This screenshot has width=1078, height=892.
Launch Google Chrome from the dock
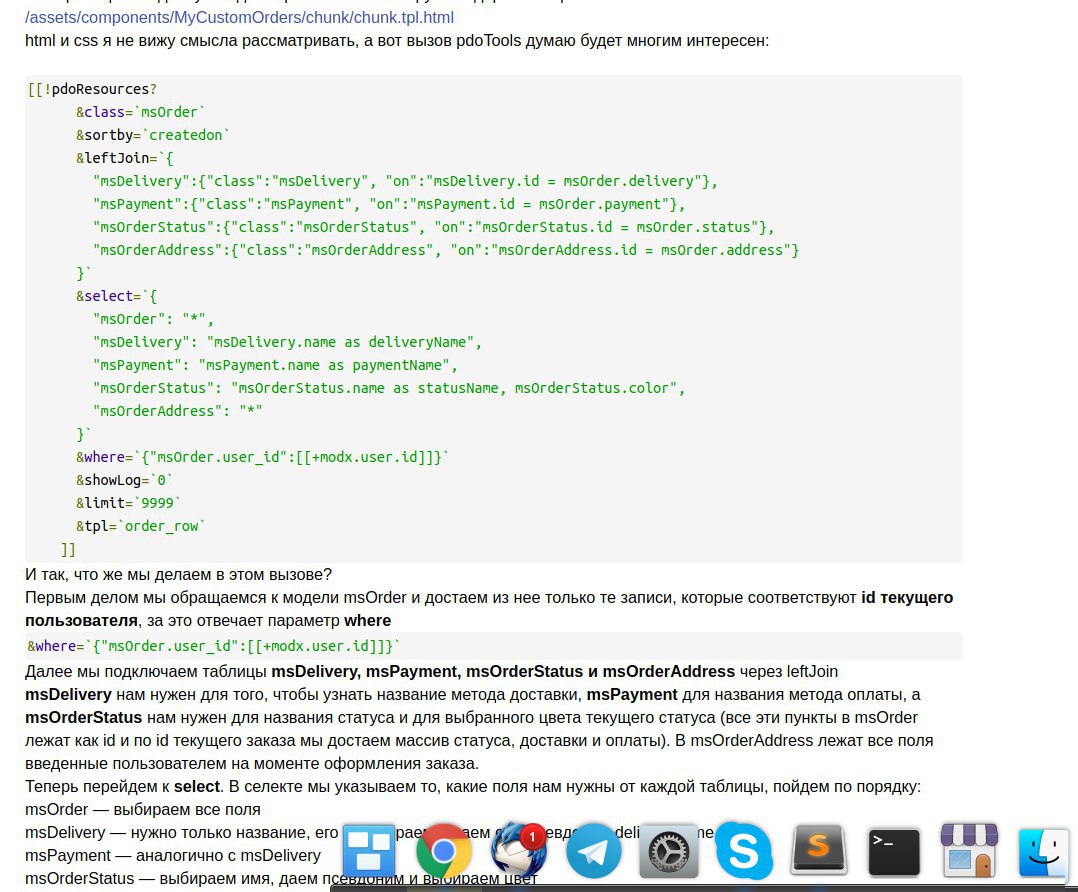[443, 851]
